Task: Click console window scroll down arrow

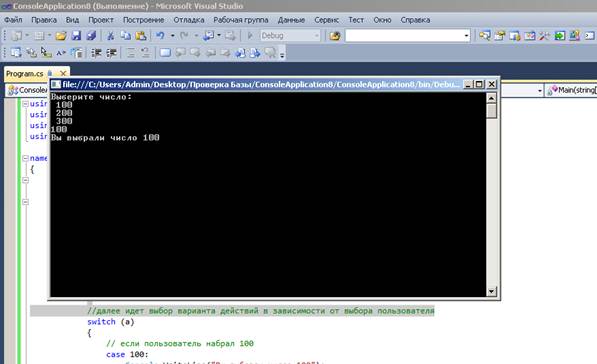Action: click(492, 291)
